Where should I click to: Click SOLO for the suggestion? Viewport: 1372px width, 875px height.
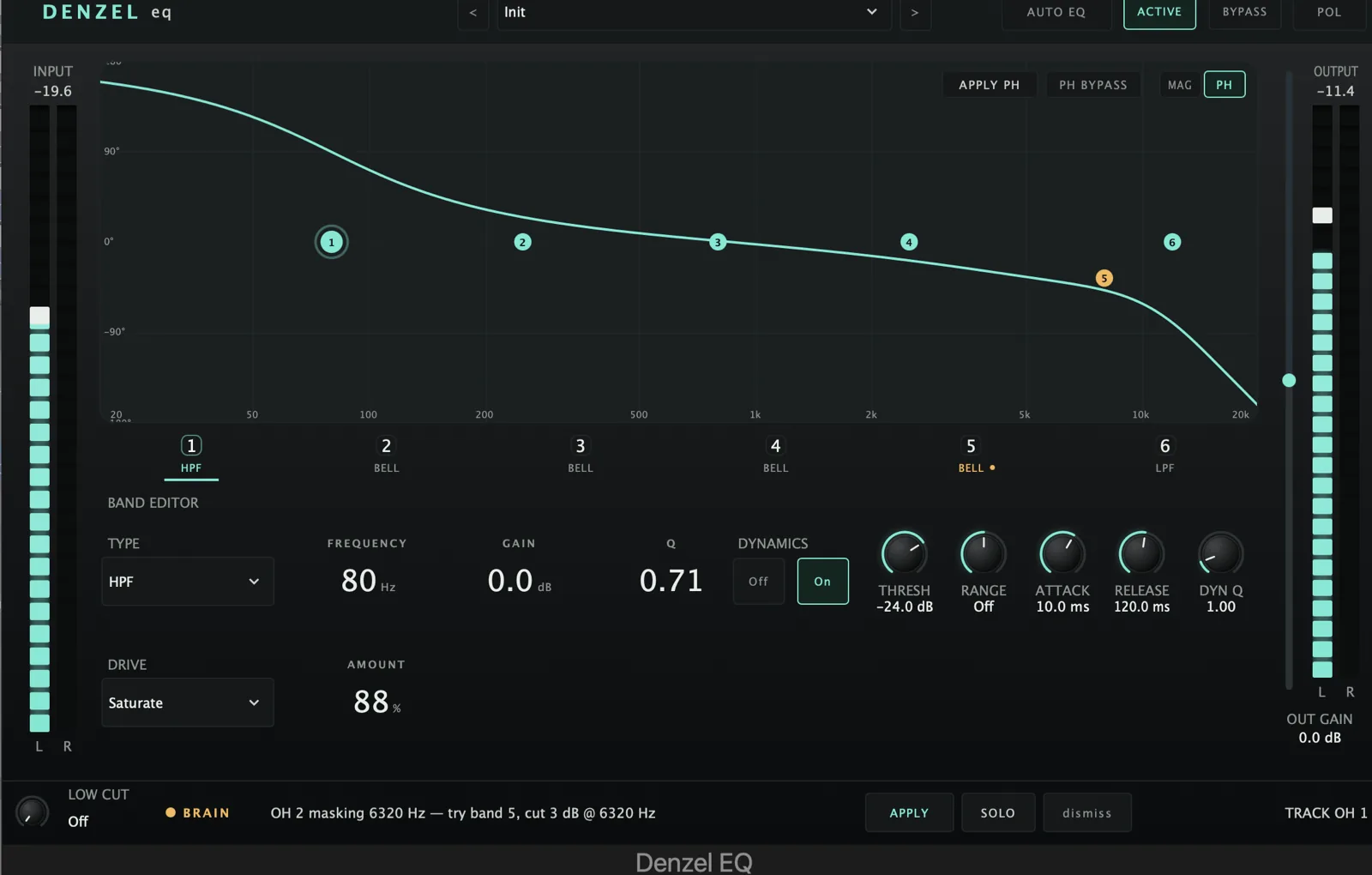(998, 812)
